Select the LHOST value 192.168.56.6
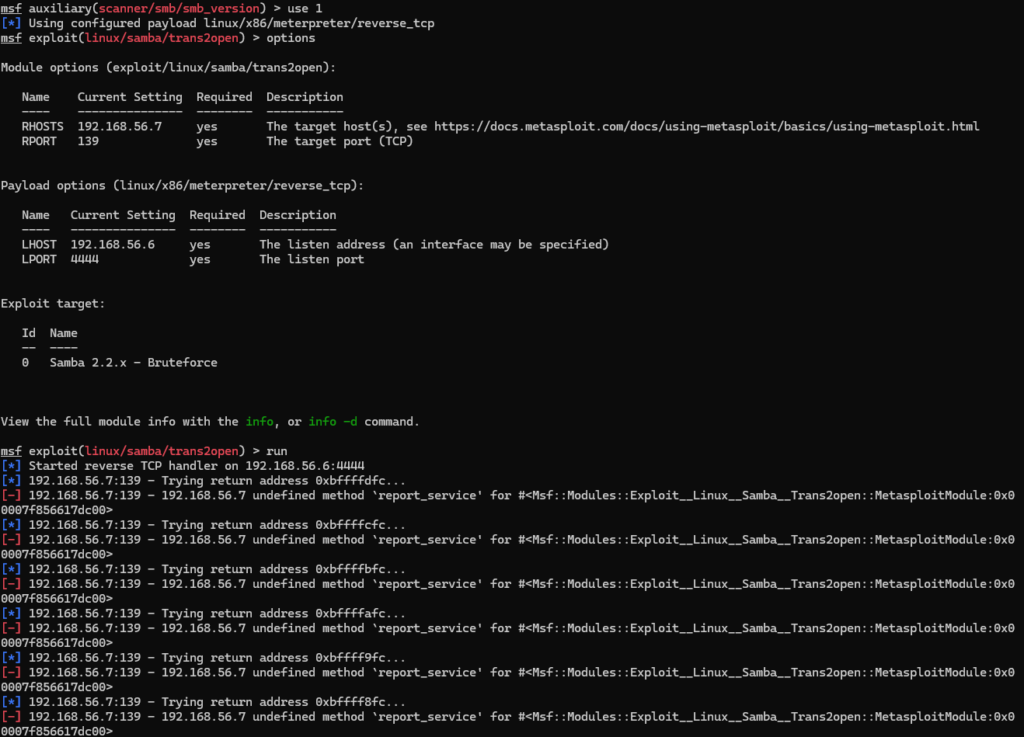 (x=113, y=244)
